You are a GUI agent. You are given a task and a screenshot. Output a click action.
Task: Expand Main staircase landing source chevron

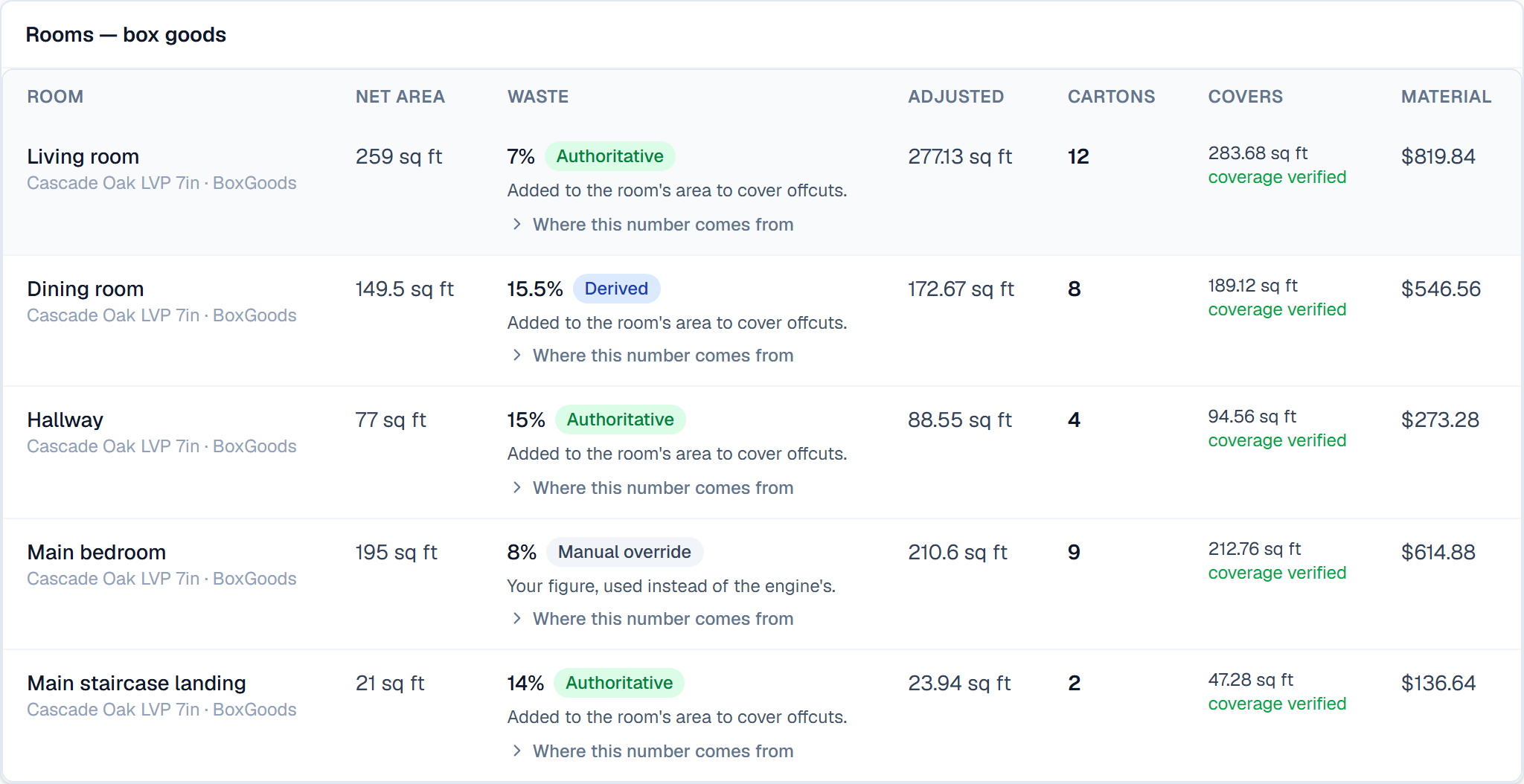[x=516, y=751]
